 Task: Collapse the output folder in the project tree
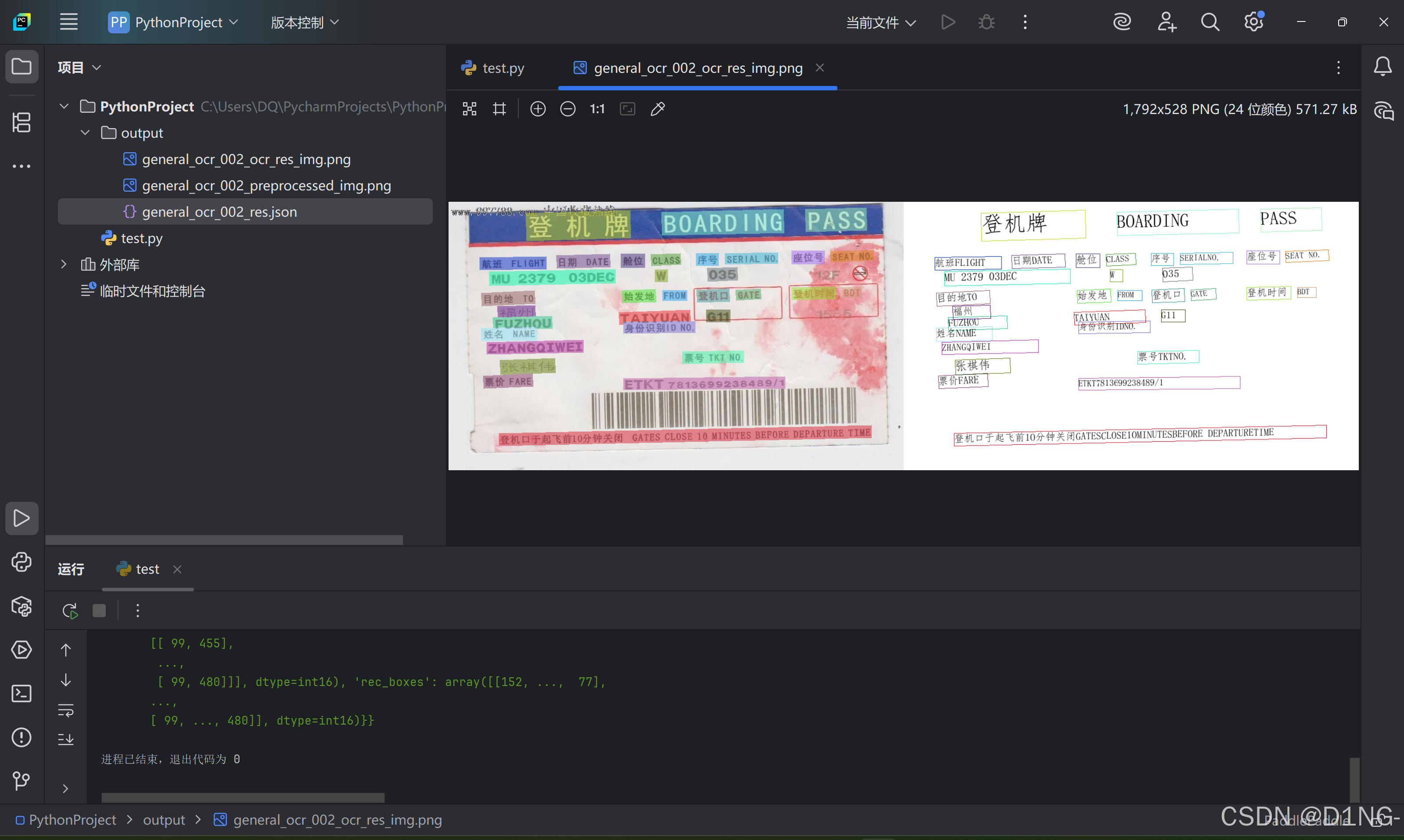[85, 132]
